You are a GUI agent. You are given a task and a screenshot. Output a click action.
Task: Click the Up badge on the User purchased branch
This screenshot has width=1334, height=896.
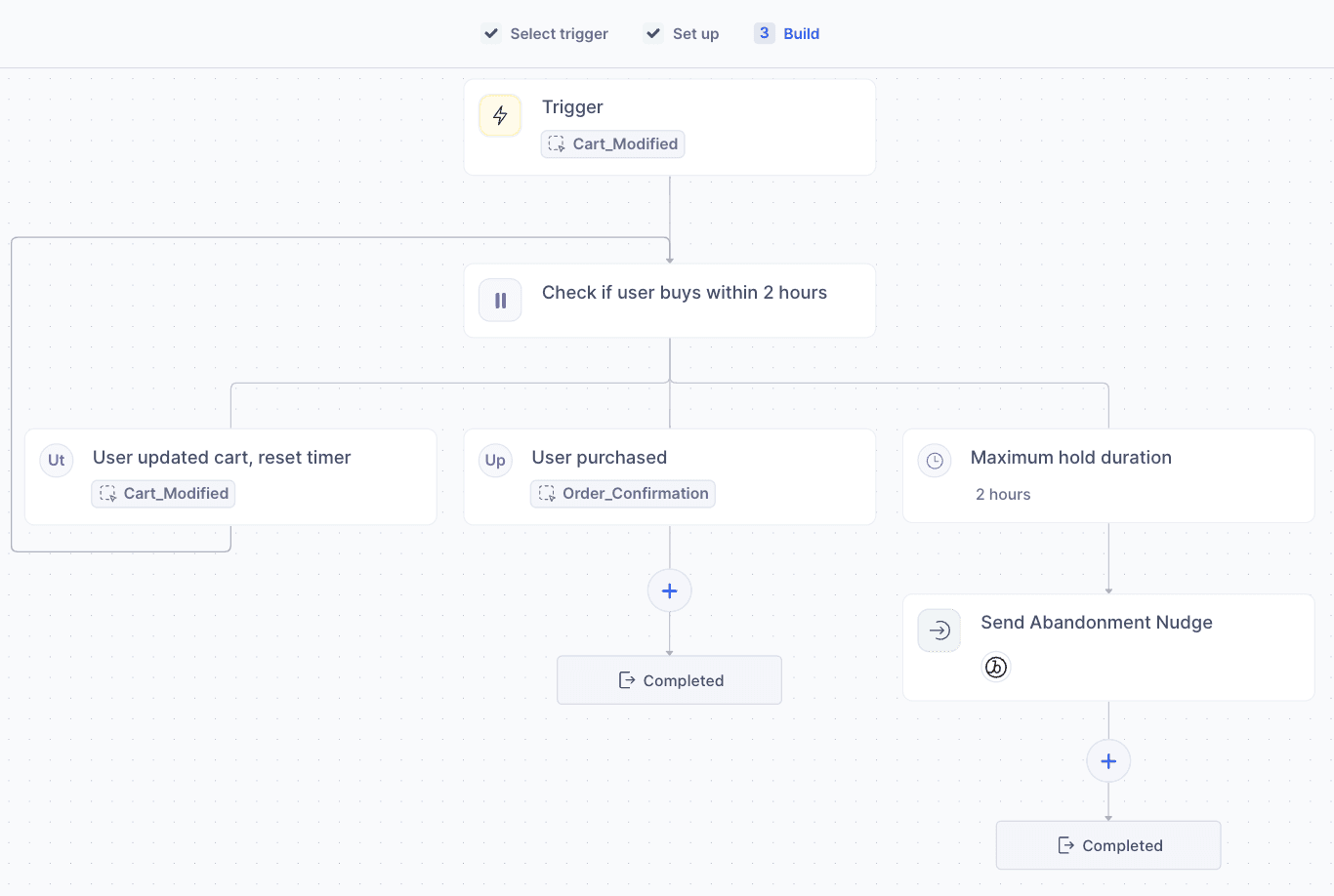coord(495,460)
